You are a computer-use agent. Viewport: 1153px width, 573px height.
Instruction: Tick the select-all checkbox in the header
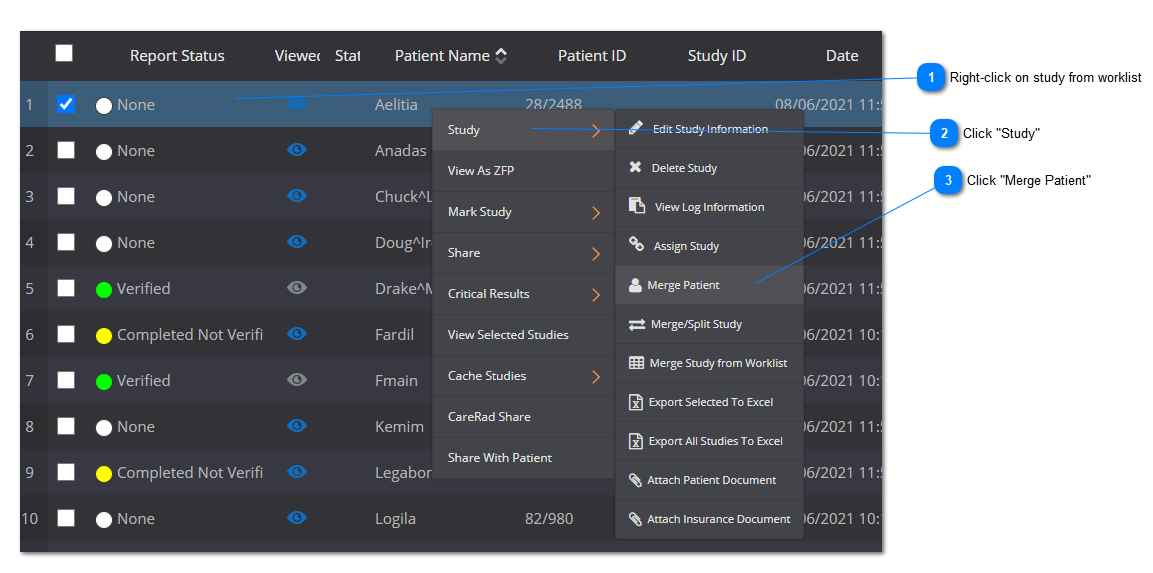64,54
